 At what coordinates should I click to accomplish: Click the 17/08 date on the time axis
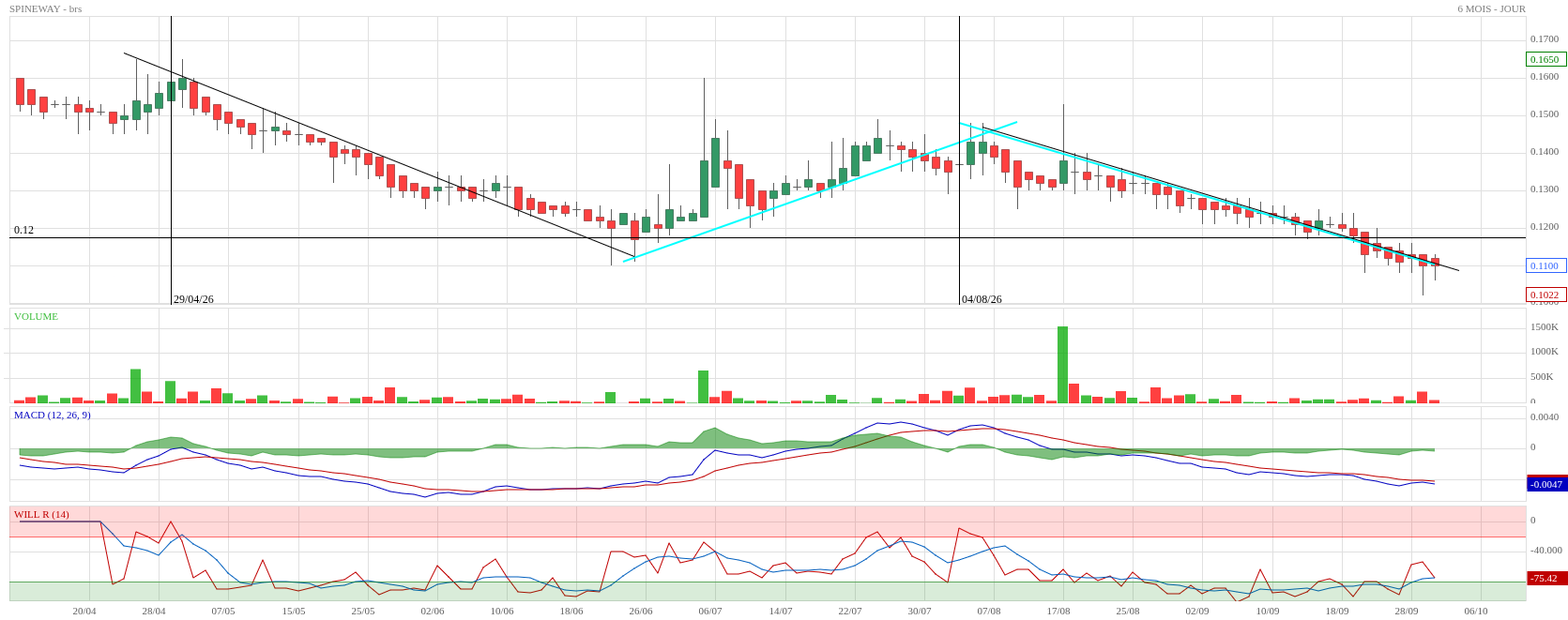1058,611
